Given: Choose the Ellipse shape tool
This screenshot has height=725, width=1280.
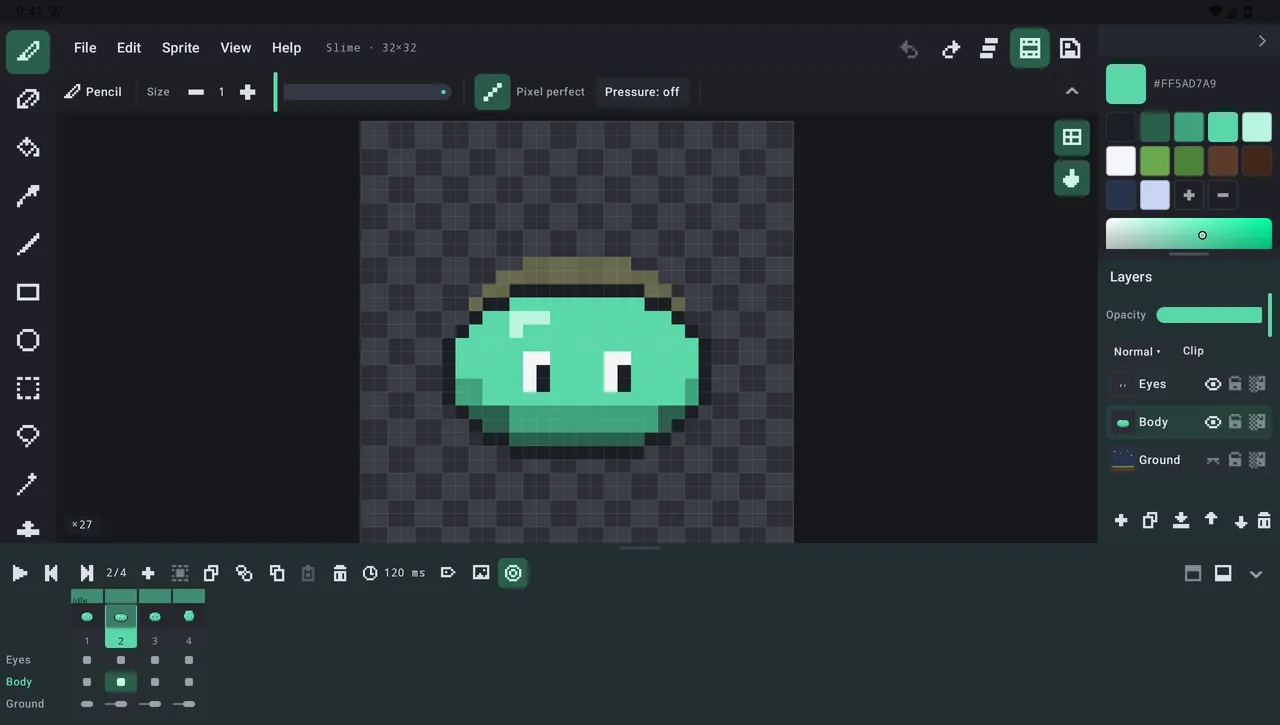Looking at the screenshot, I should [x=28, y=340].
